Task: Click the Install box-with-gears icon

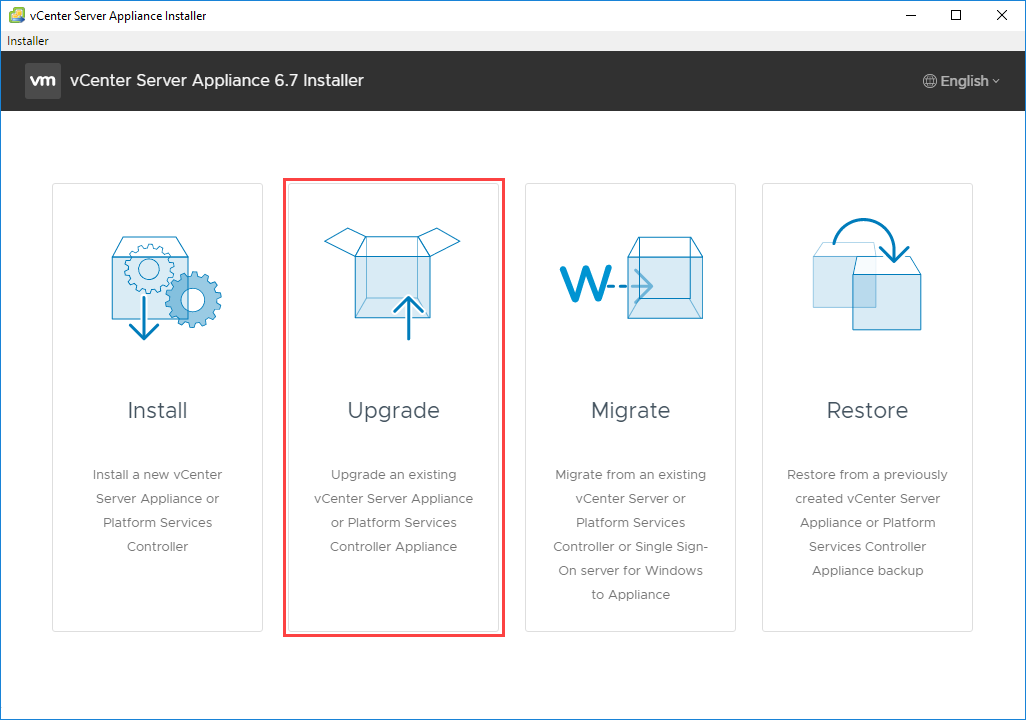Action: pyautogui.click(x=166, y=288)
